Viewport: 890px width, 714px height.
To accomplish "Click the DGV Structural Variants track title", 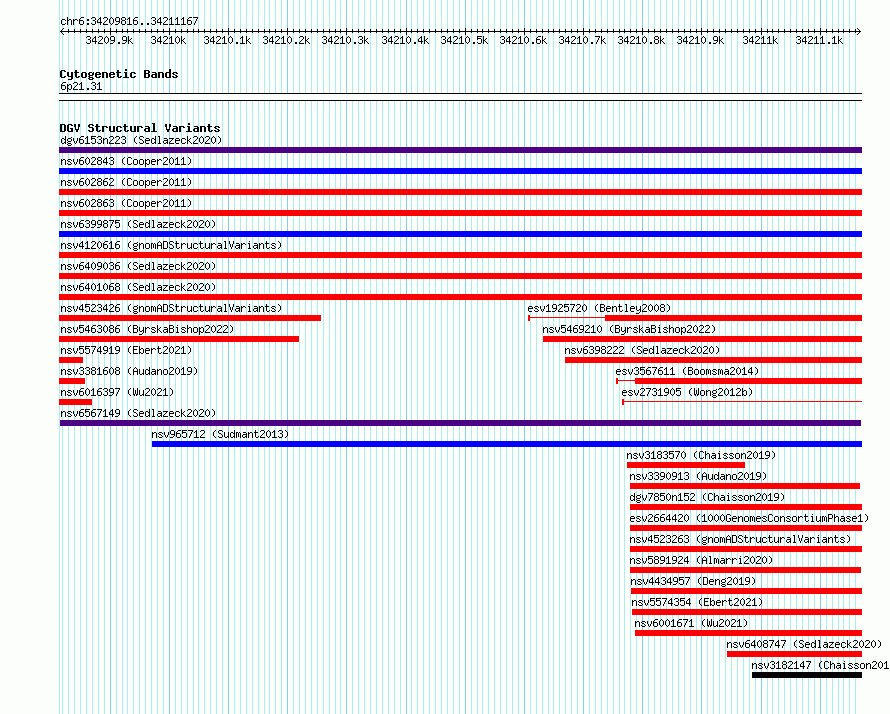I will tap(140, 128).
